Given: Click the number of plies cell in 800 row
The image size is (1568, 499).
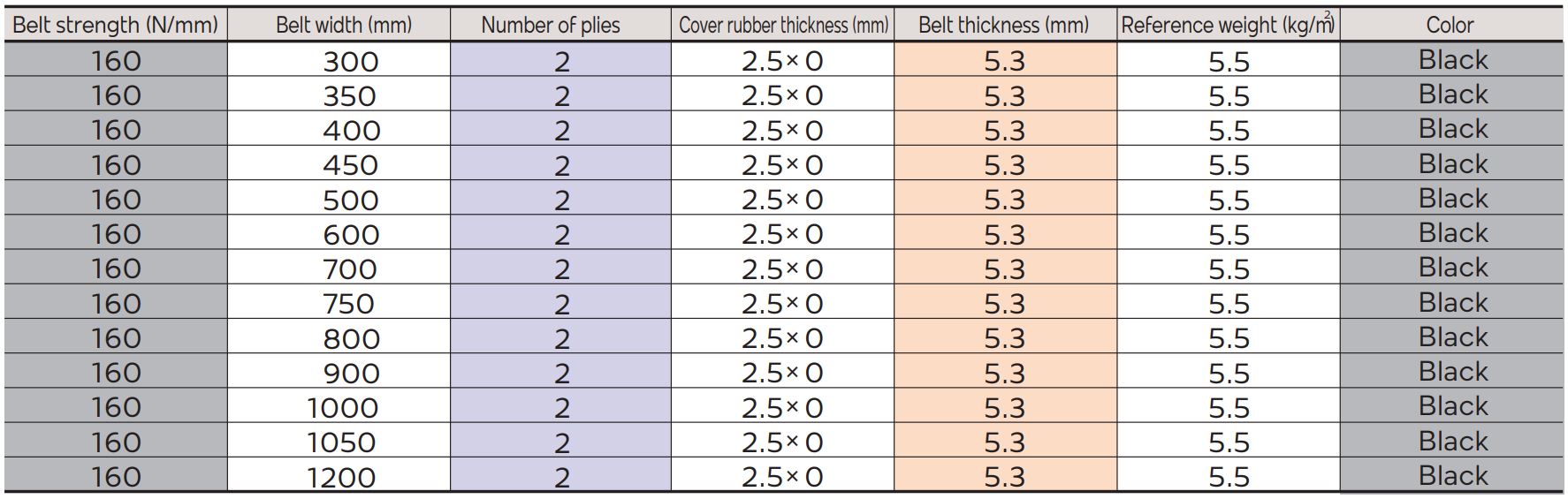Looking at the screenshot, I should (560, 337).
